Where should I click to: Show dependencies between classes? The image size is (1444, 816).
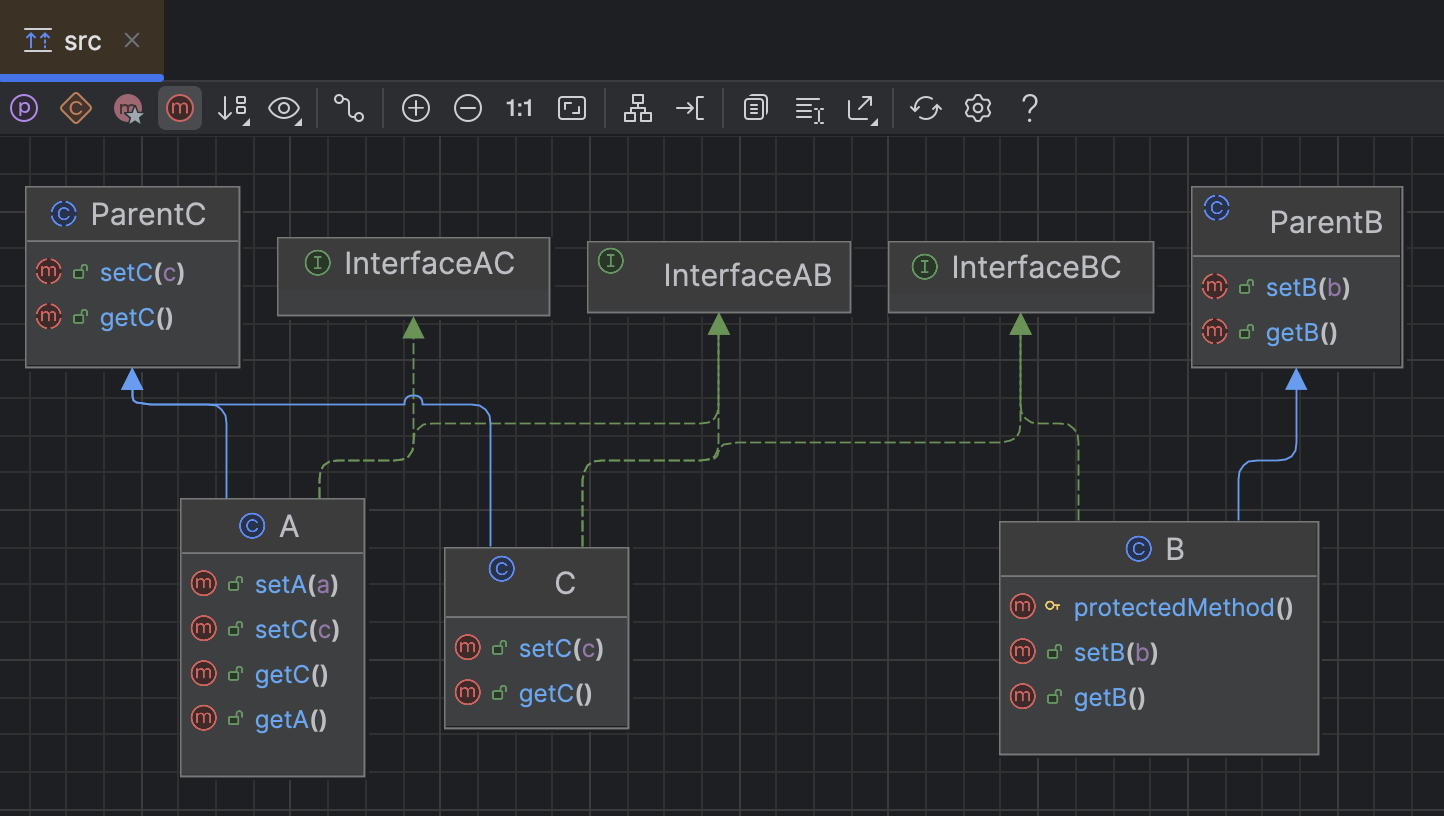348,108
